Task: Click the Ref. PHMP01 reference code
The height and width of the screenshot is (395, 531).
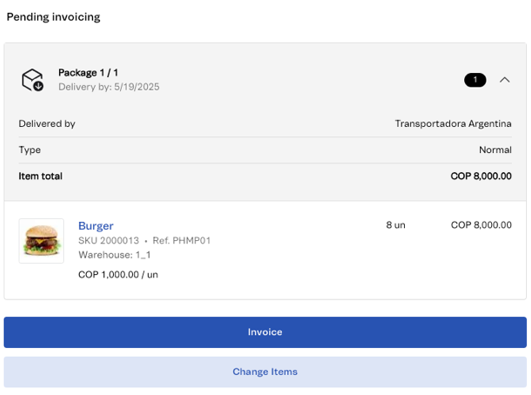Action: (x=182, y=241)
